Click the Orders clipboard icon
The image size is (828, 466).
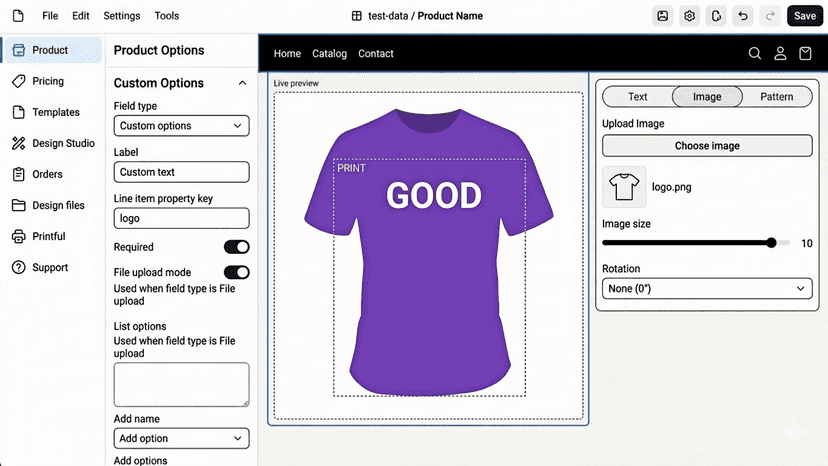coord(18,174)
